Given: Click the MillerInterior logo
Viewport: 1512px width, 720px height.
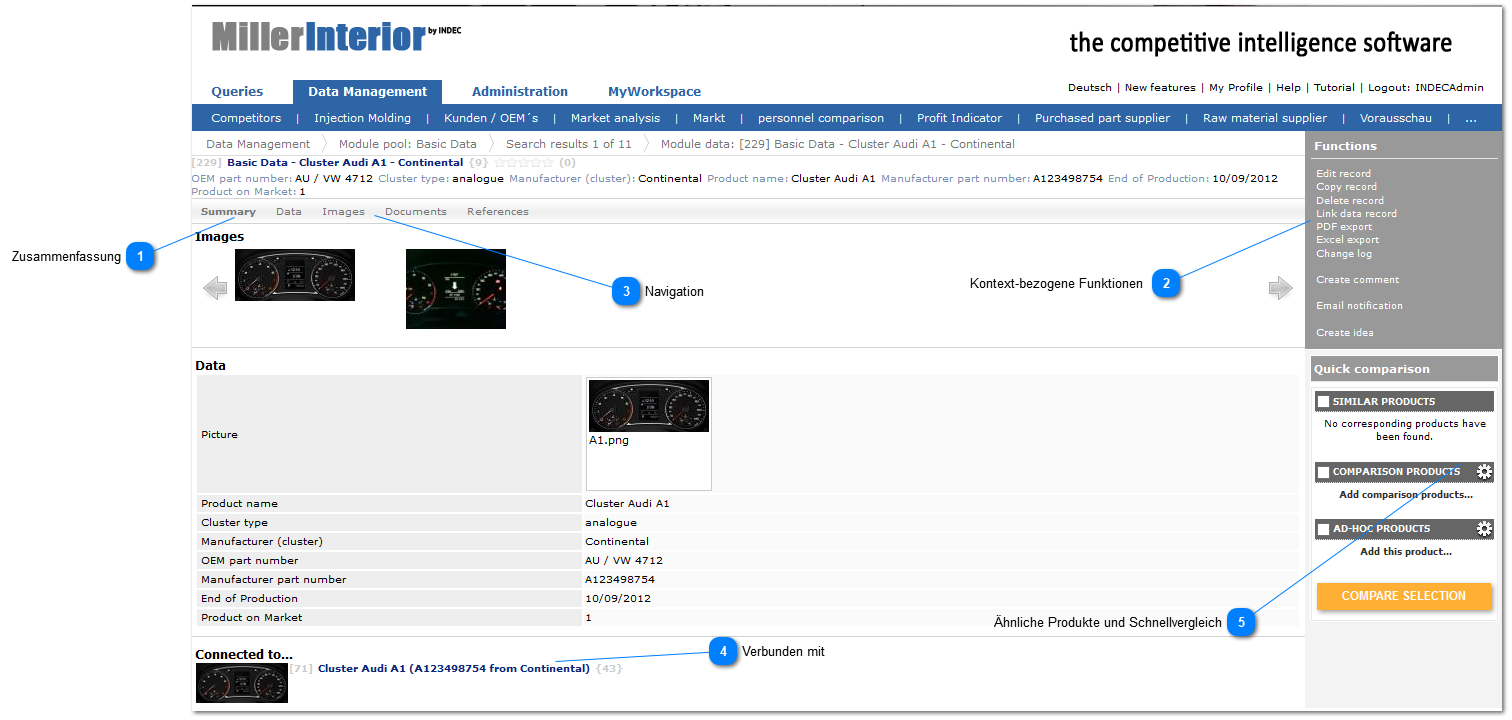Looking at the screenshot, I should pyautogui.click(x=336, y=36).
